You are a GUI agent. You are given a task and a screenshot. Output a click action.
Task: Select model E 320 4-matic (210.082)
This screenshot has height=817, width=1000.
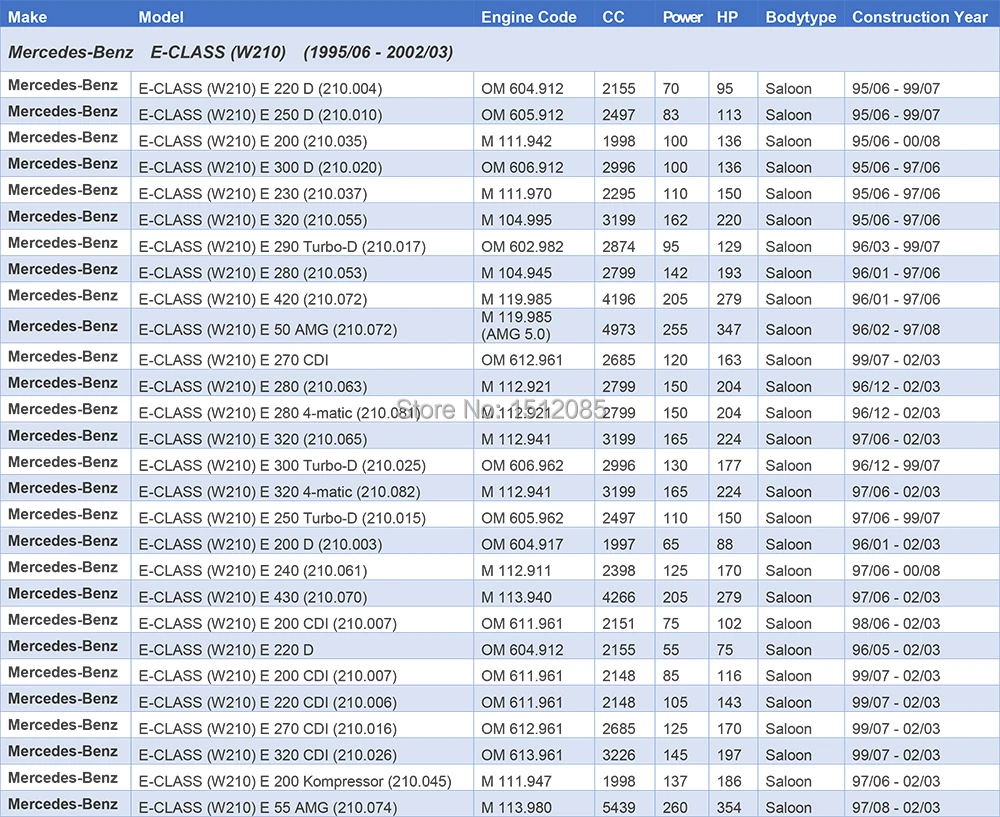[279, 492]
